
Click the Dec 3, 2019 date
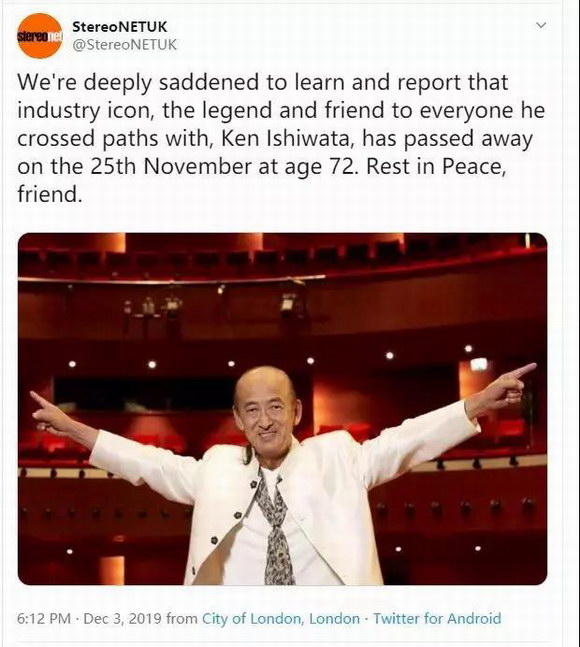coord(122,619)
